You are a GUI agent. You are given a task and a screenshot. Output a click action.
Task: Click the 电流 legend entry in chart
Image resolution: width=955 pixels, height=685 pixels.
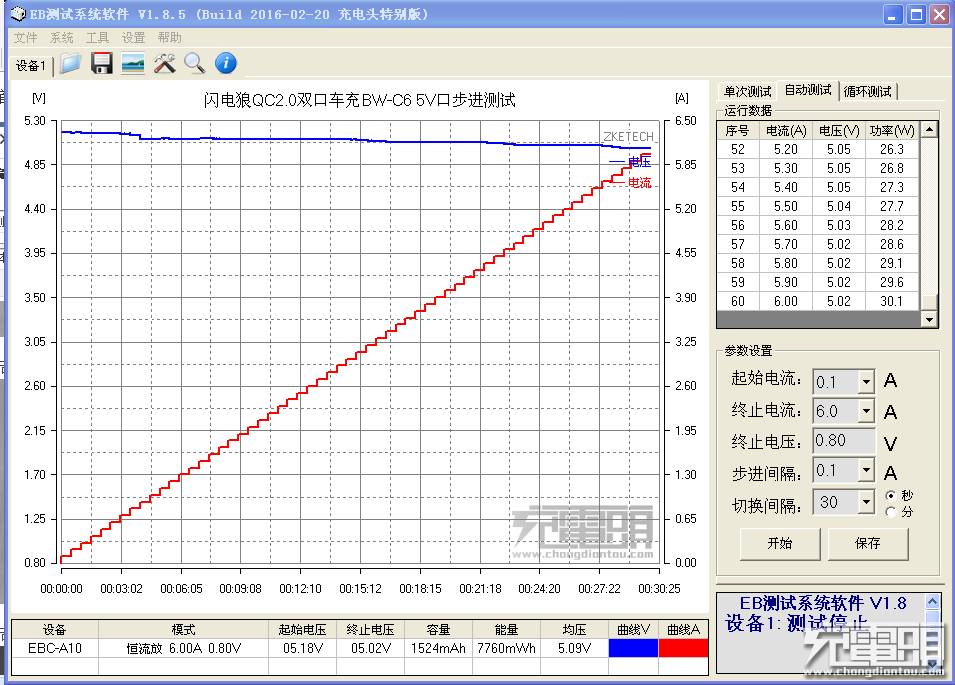(630, 182)
